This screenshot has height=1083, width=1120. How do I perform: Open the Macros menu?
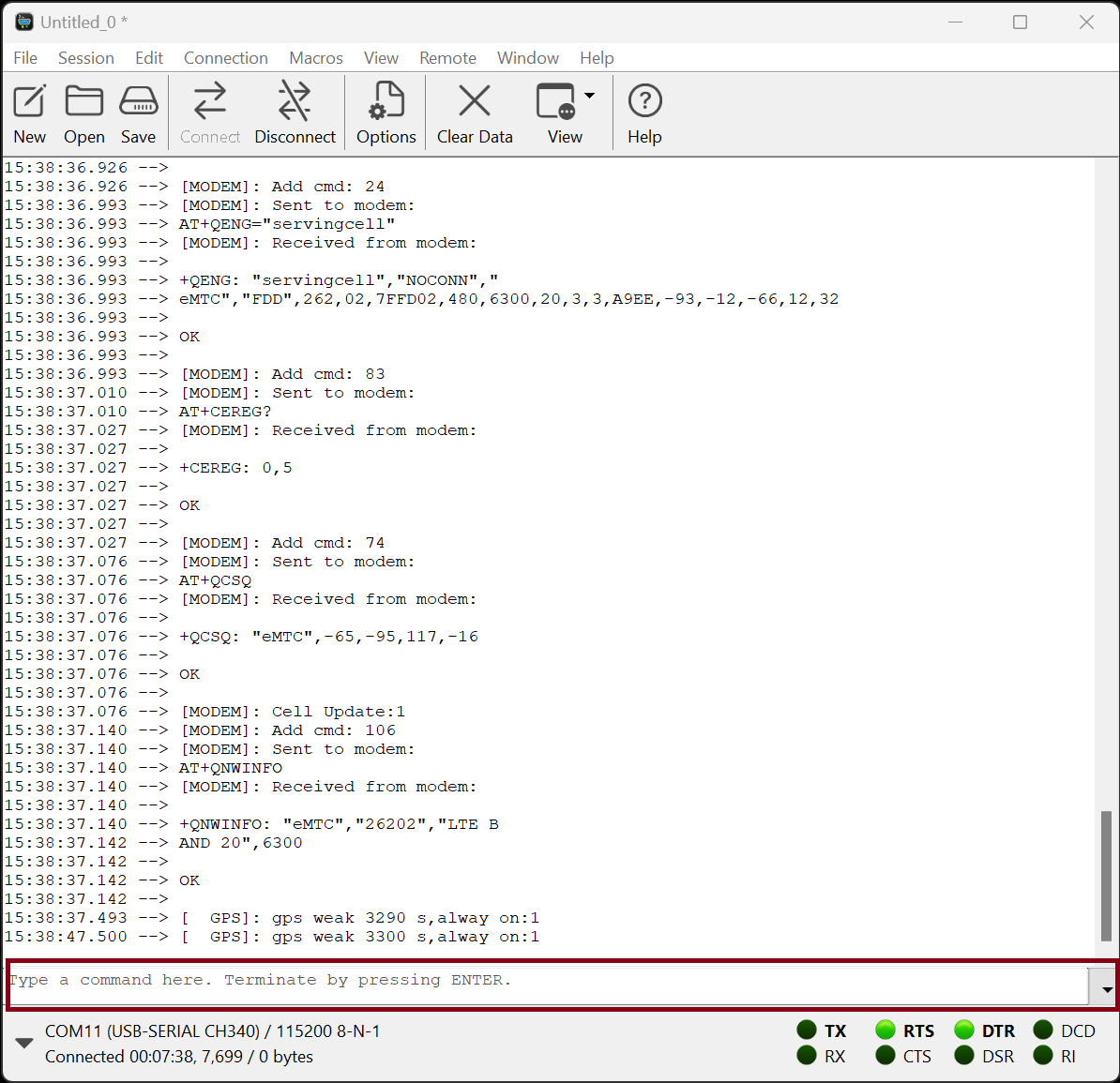316,58
